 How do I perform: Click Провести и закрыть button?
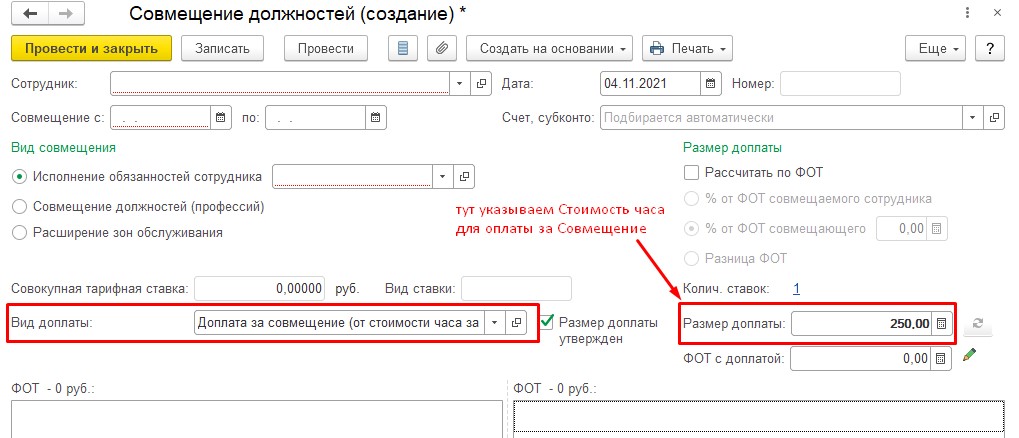point(92,49)
